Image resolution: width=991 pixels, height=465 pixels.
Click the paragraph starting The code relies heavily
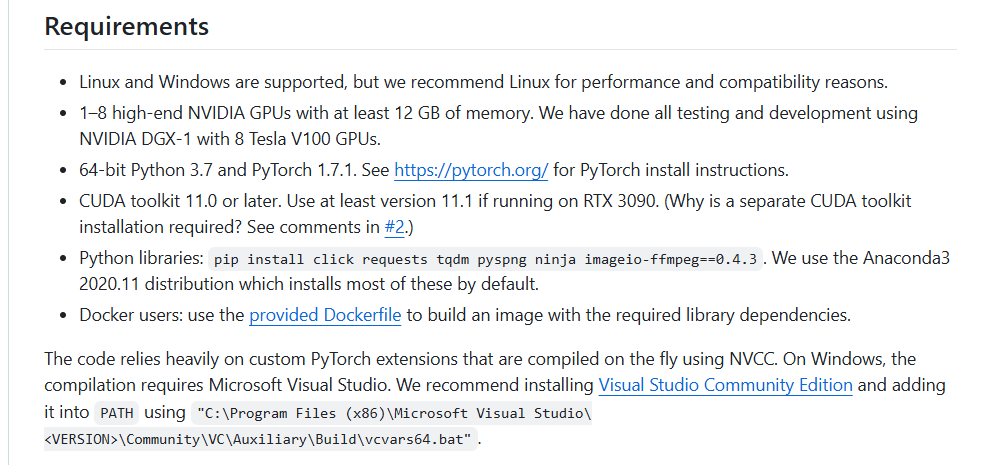point(496,398)
